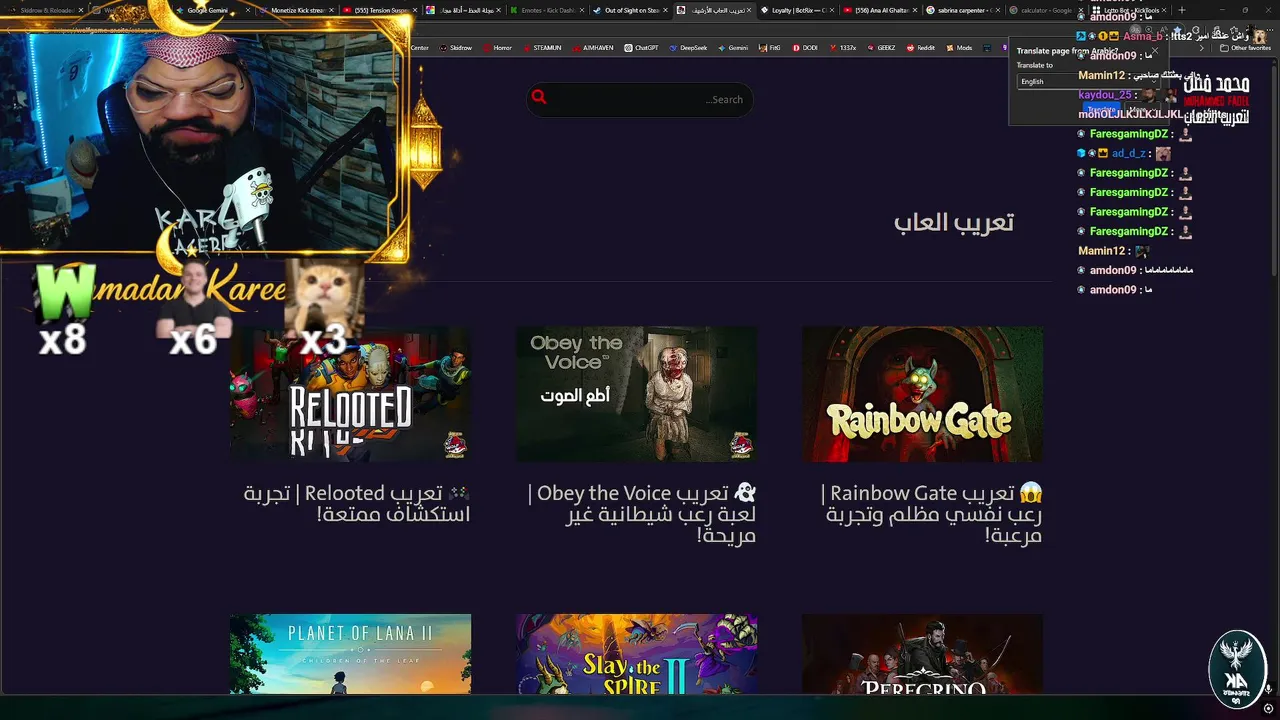Open the Rainbow Gate game thumbnail
This screenshot has height=720, width=1280.
[922, 394]
